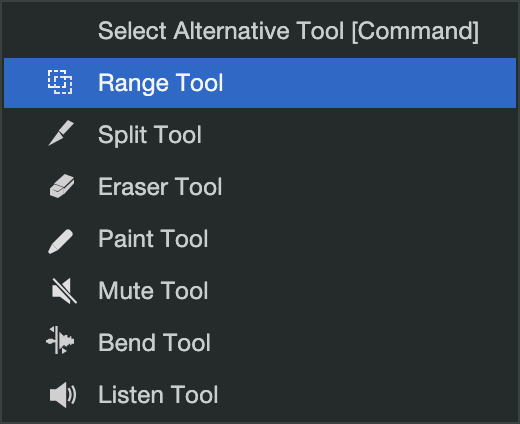The image size is (520, 424).
Task: Click empty area right of Bend Tool
Action: pyautogui.click(x=363, y=343)
